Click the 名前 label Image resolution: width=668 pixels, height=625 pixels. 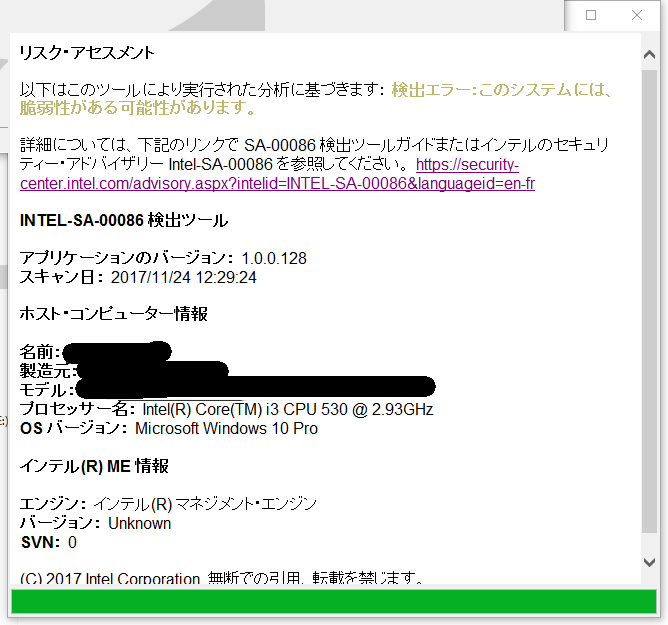click(x=40, y=352)
